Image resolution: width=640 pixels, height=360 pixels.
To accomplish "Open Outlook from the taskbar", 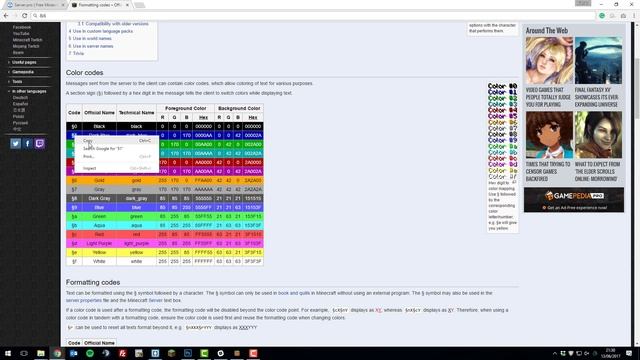I will point(73,353).
